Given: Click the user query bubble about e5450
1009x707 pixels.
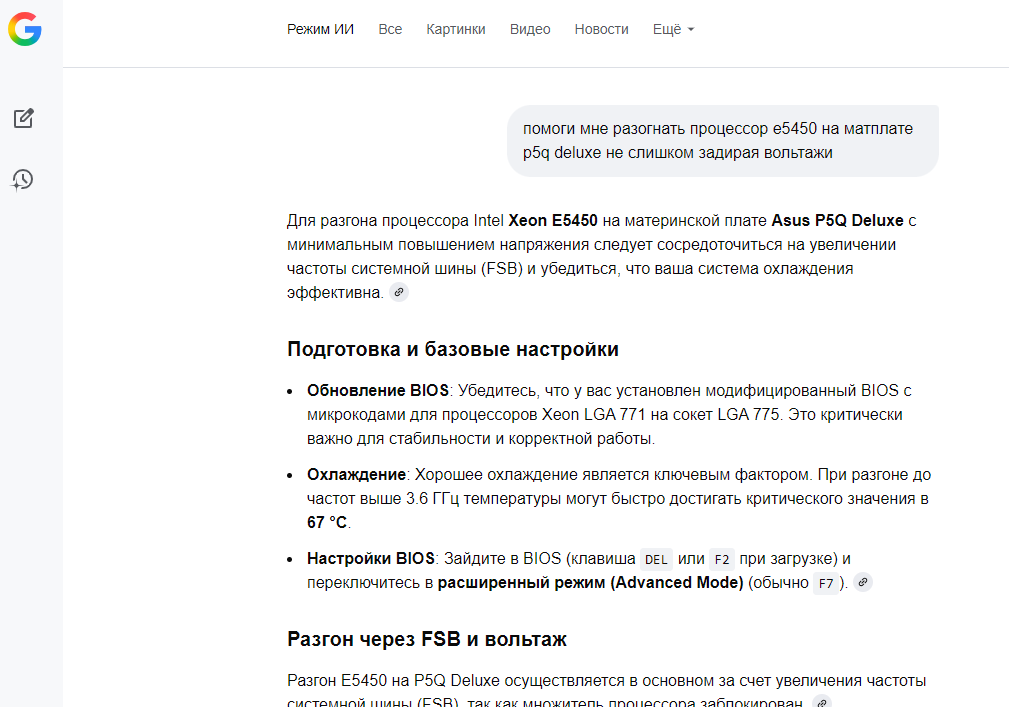Looking at the screenshot, I should pos(723,141).
